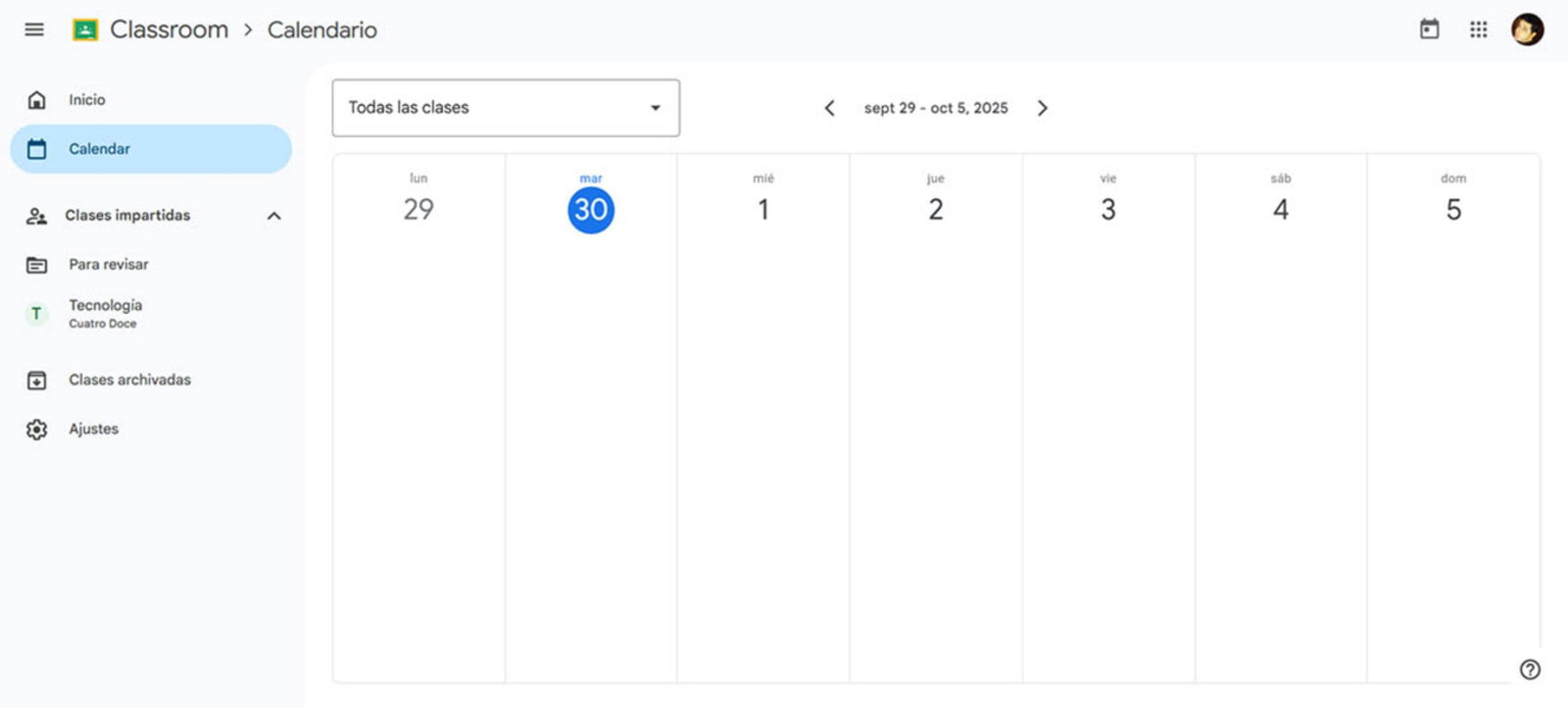This screenshot has height=708, width=1568.
Task: Open the hamburger main menu
Action: [x=34, y=29]
